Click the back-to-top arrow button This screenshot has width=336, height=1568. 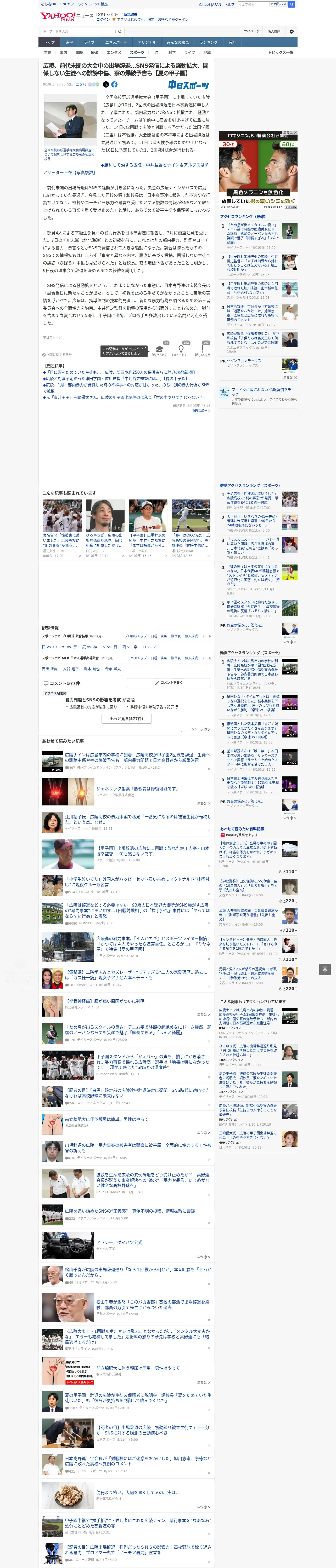[x=325, y=969]
